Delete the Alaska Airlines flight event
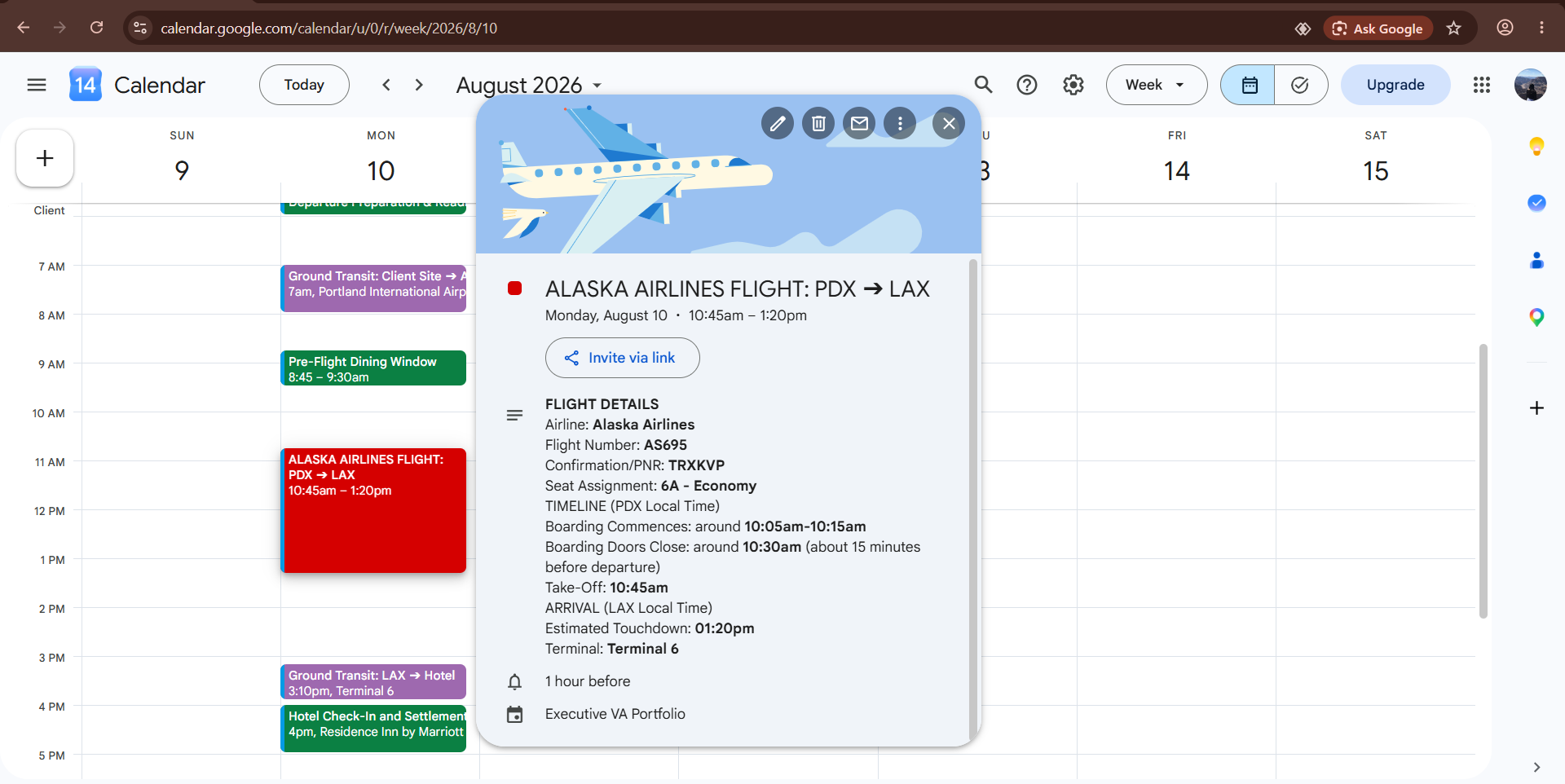This screenshot has width=1565, height=784. pos(818,123)
